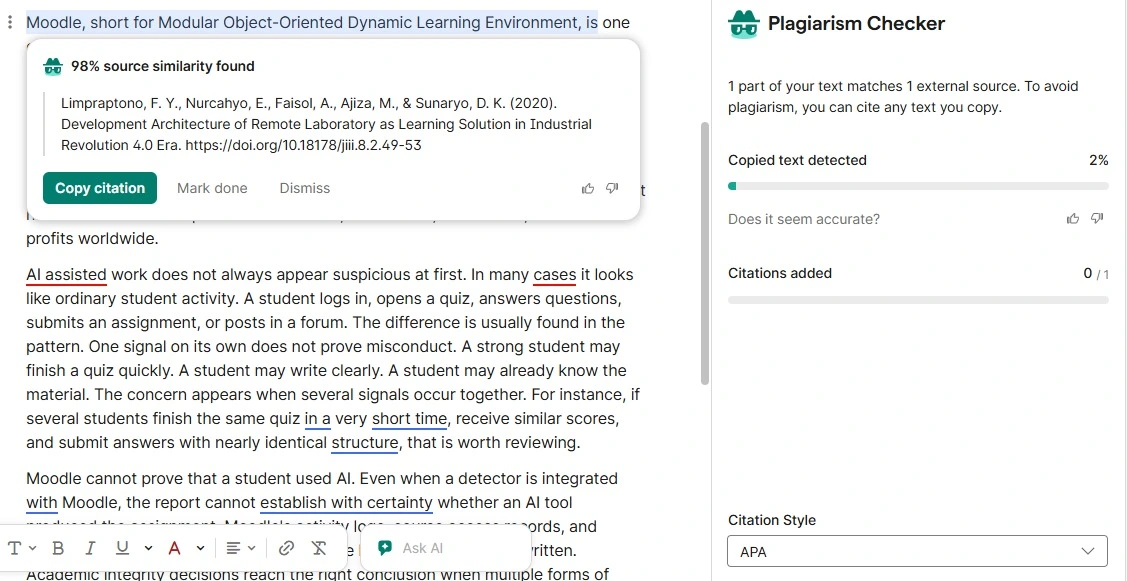Viewport: 1127px width, 581px height.
Task: Thumbs up 'Does it seem accurate?'
Action: [x=1073, y=219]
